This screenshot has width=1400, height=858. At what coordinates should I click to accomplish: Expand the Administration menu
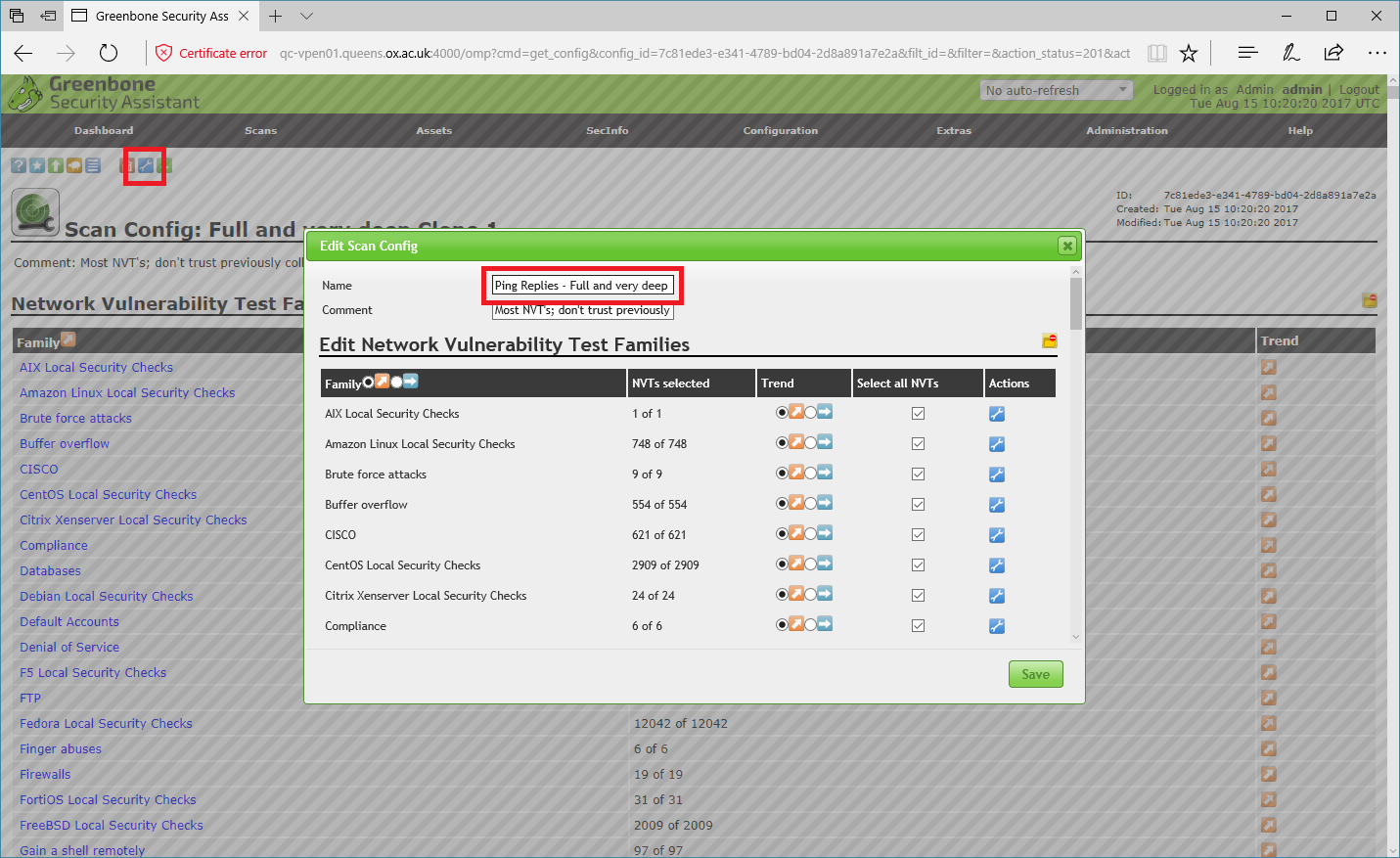click(x=1126, y=130)
